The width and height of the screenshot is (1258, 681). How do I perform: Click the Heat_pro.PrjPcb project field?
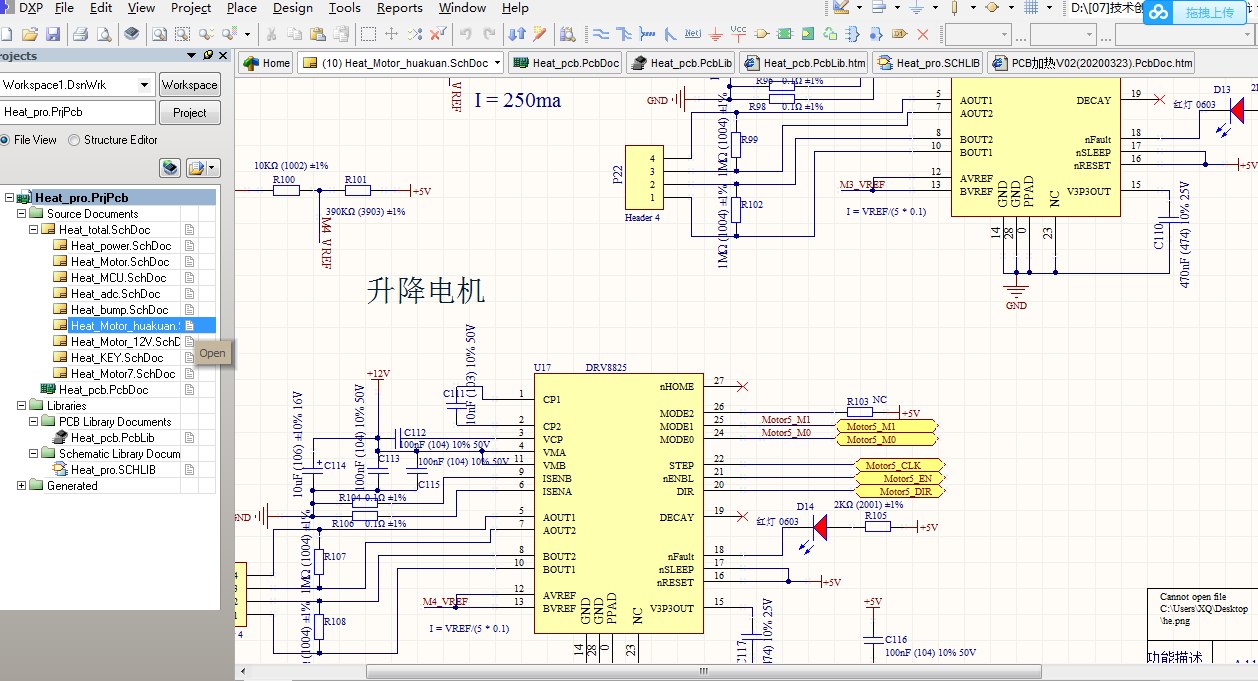[77, 112]
